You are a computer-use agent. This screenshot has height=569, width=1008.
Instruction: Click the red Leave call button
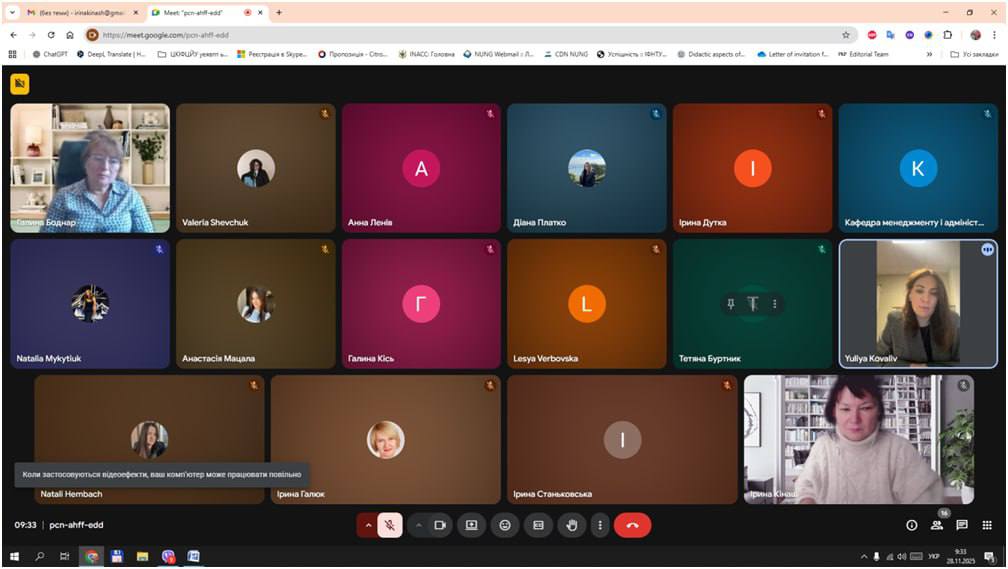click(632, 525)
